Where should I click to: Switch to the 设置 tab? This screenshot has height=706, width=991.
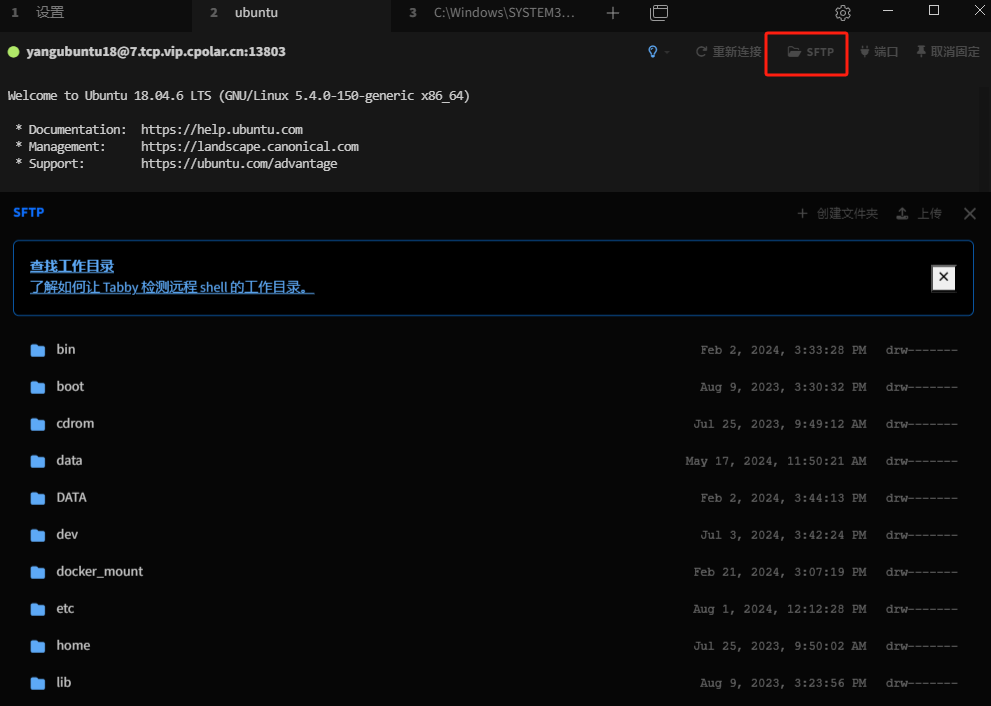50,13
